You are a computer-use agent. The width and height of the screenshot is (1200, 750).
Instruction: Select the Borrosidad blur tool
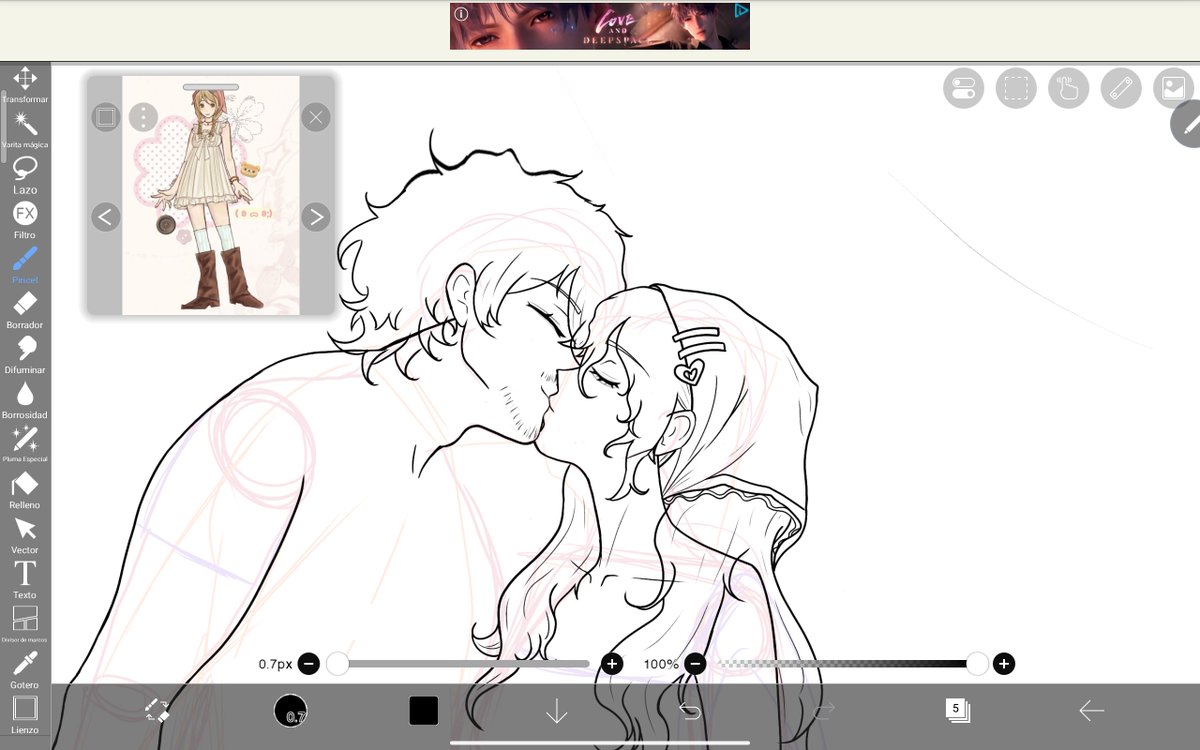pyautogui.click(x=25, y=400)
